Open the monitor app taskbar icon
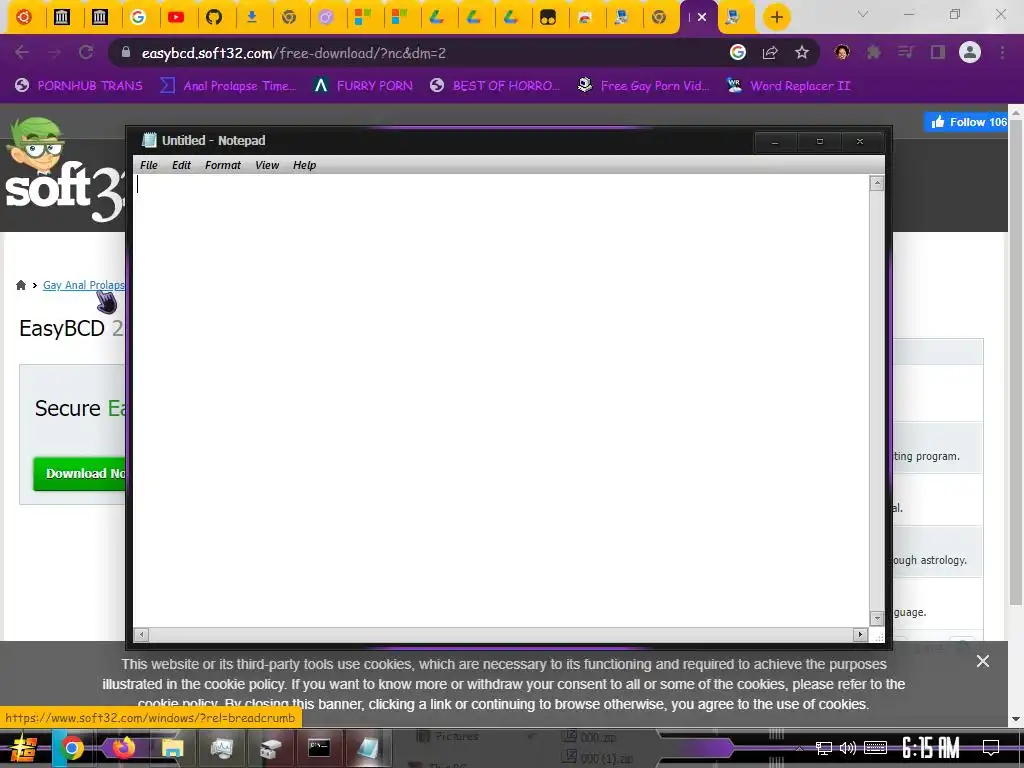The width and height of the screenshot is (1024, 768). (x=221, y=748)
